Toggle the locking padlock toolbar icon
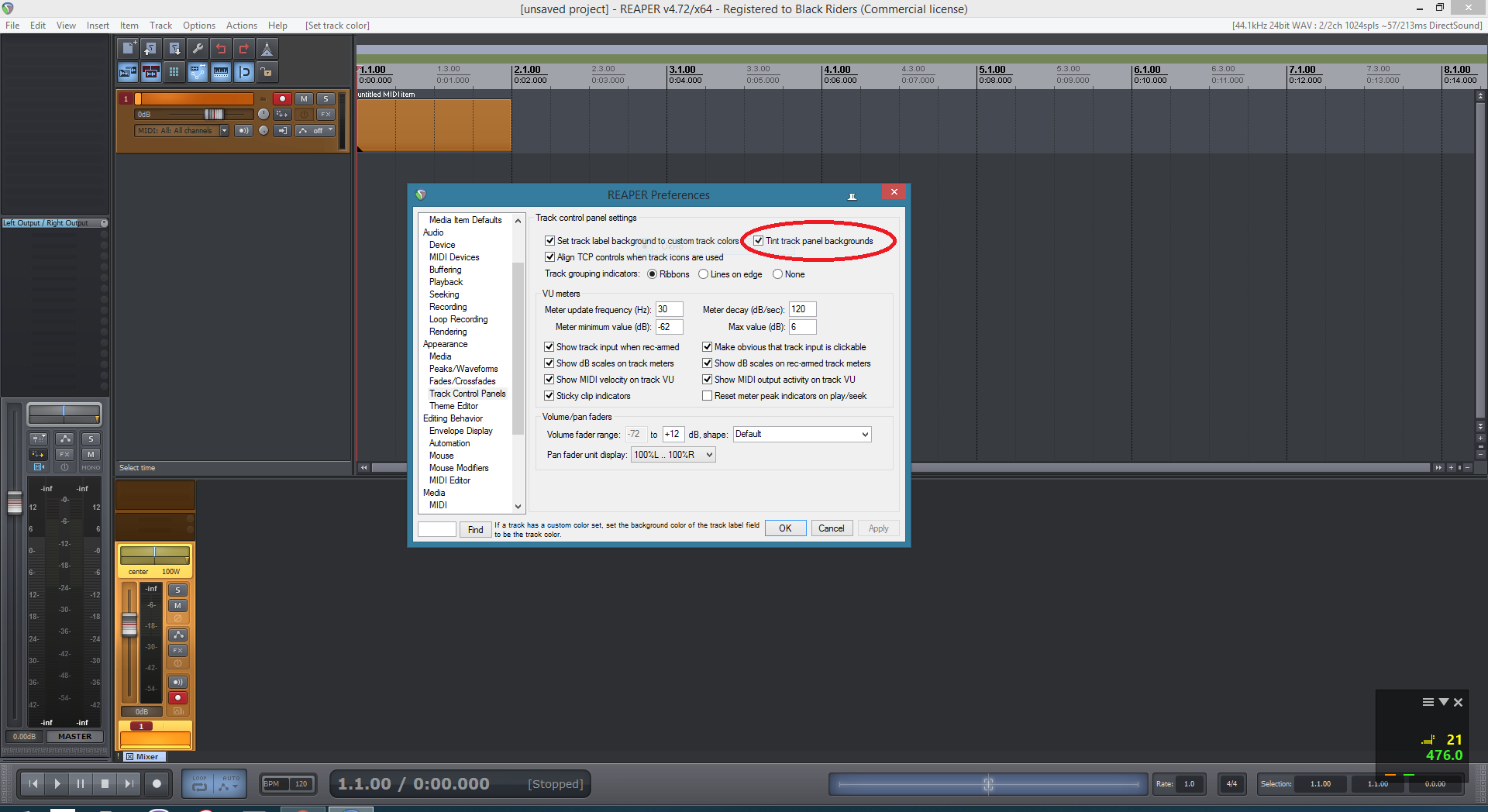 point(267,72)
